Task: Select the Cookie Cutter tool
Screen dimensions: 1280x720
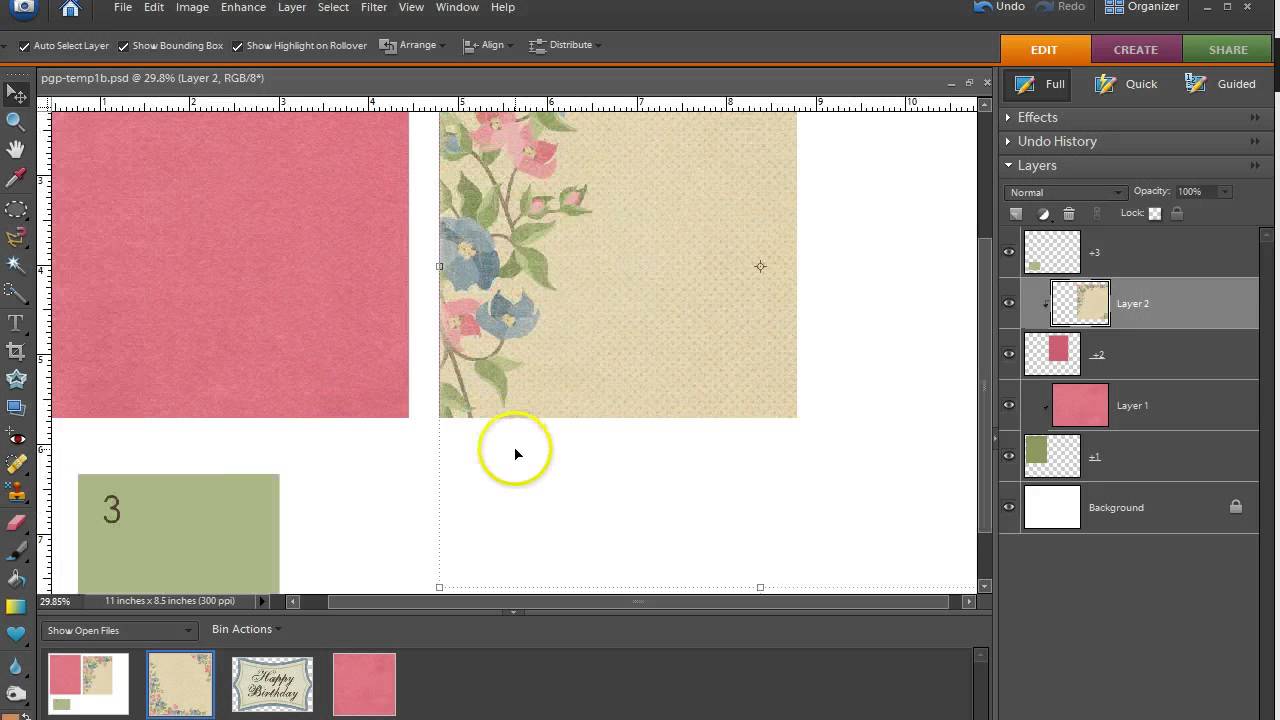Action: coord(16,379)
